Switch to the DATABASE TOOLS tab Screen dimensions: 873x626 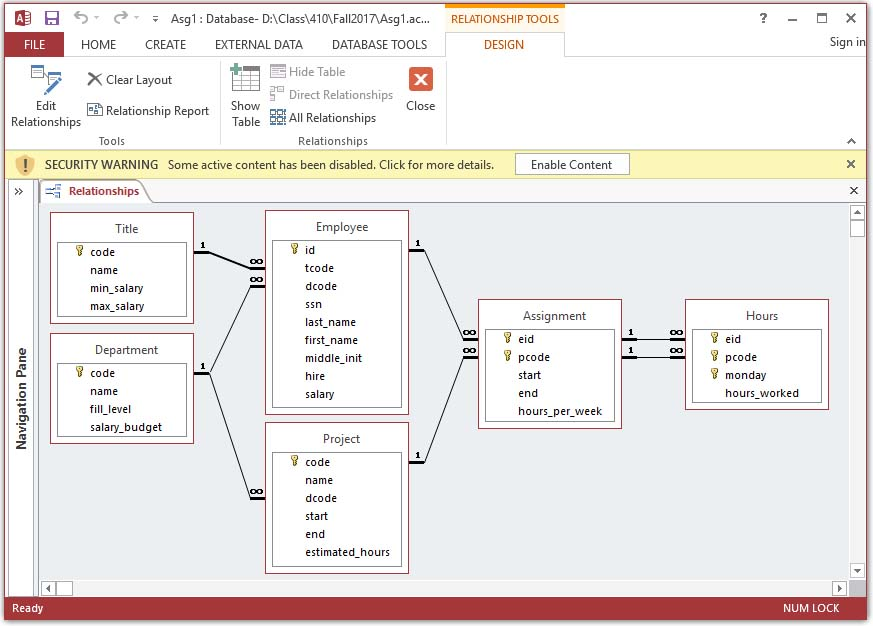(x=379, y=44)
